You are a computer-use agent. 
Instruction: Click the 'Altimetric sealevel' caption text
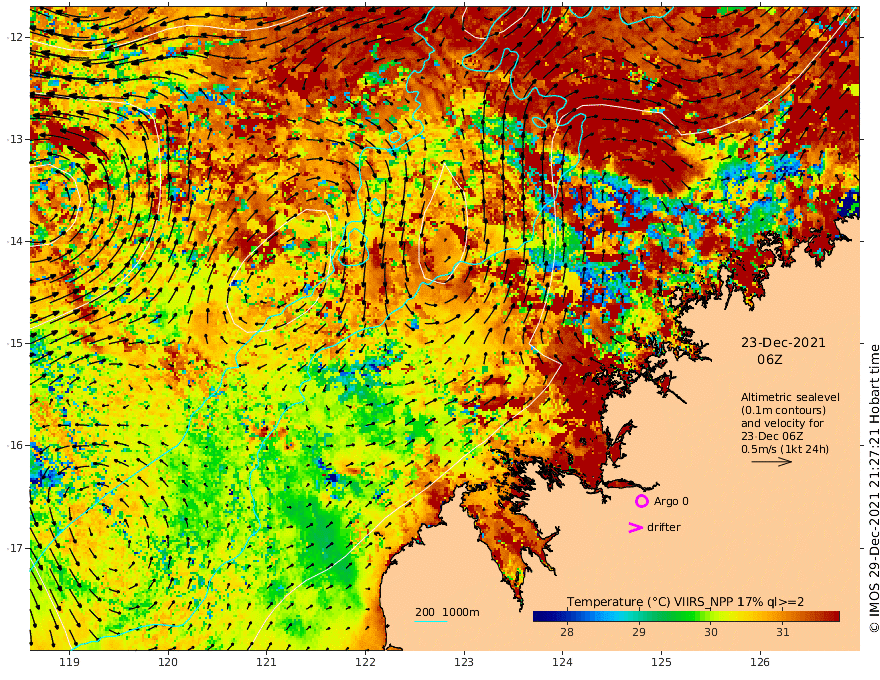(x=790, y=397)
